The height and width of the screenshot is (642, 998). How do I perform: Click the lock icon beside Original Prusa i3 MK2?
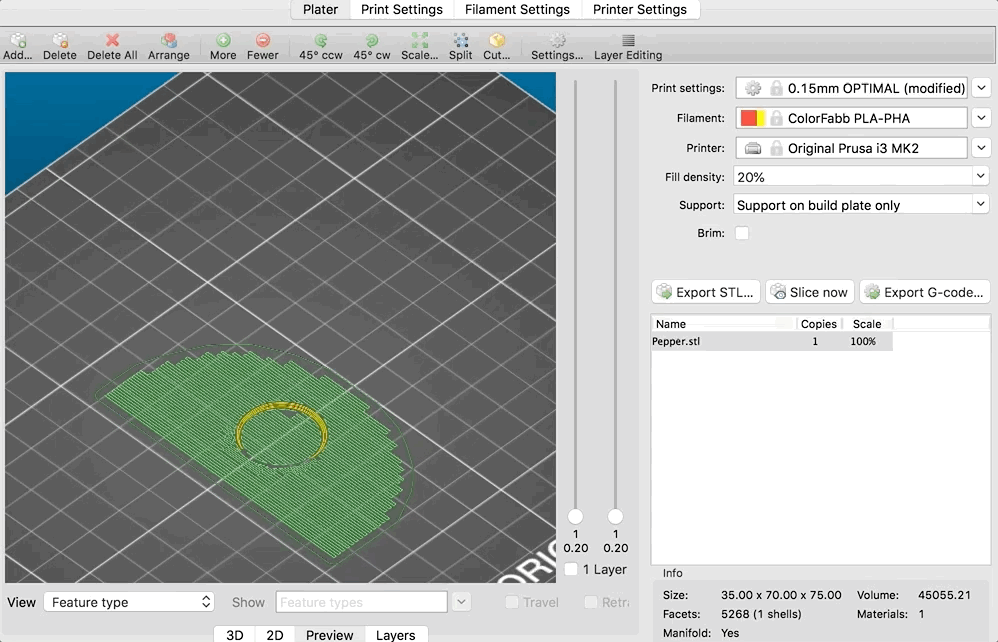776,148
